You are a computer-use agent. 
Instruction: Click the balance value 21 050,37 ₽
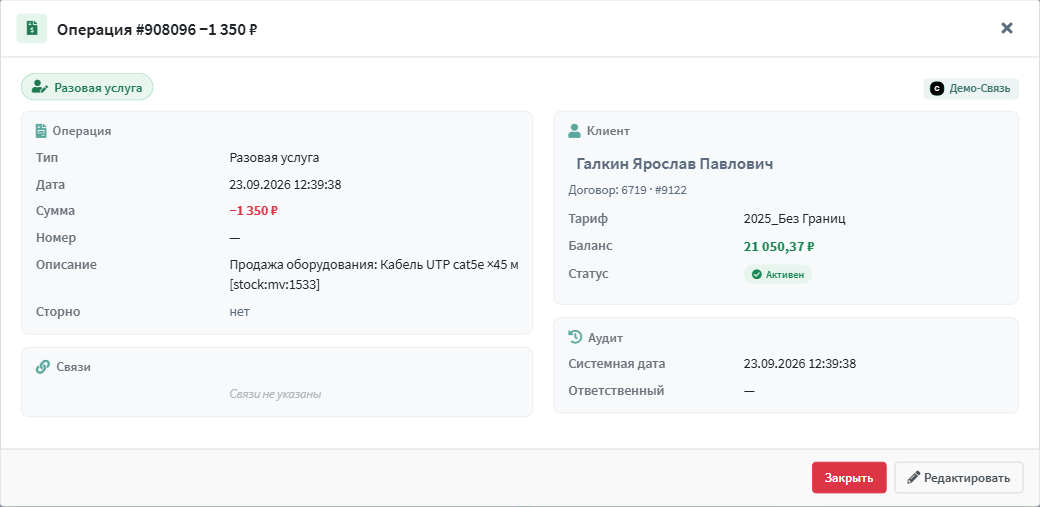coord(779,246)
